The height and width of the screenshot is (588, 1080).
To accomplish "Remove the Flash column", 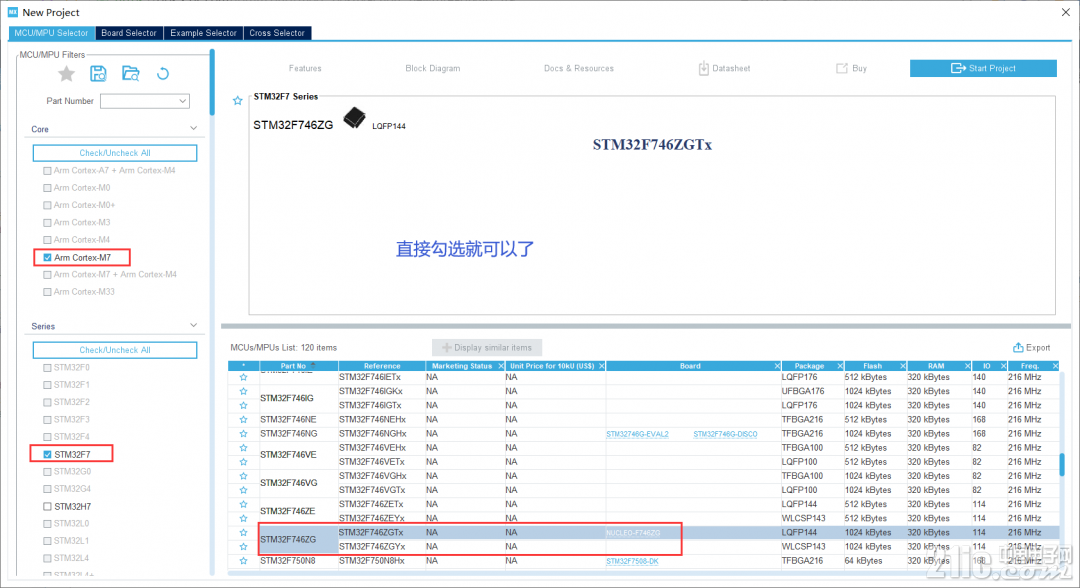I will 902,366.
